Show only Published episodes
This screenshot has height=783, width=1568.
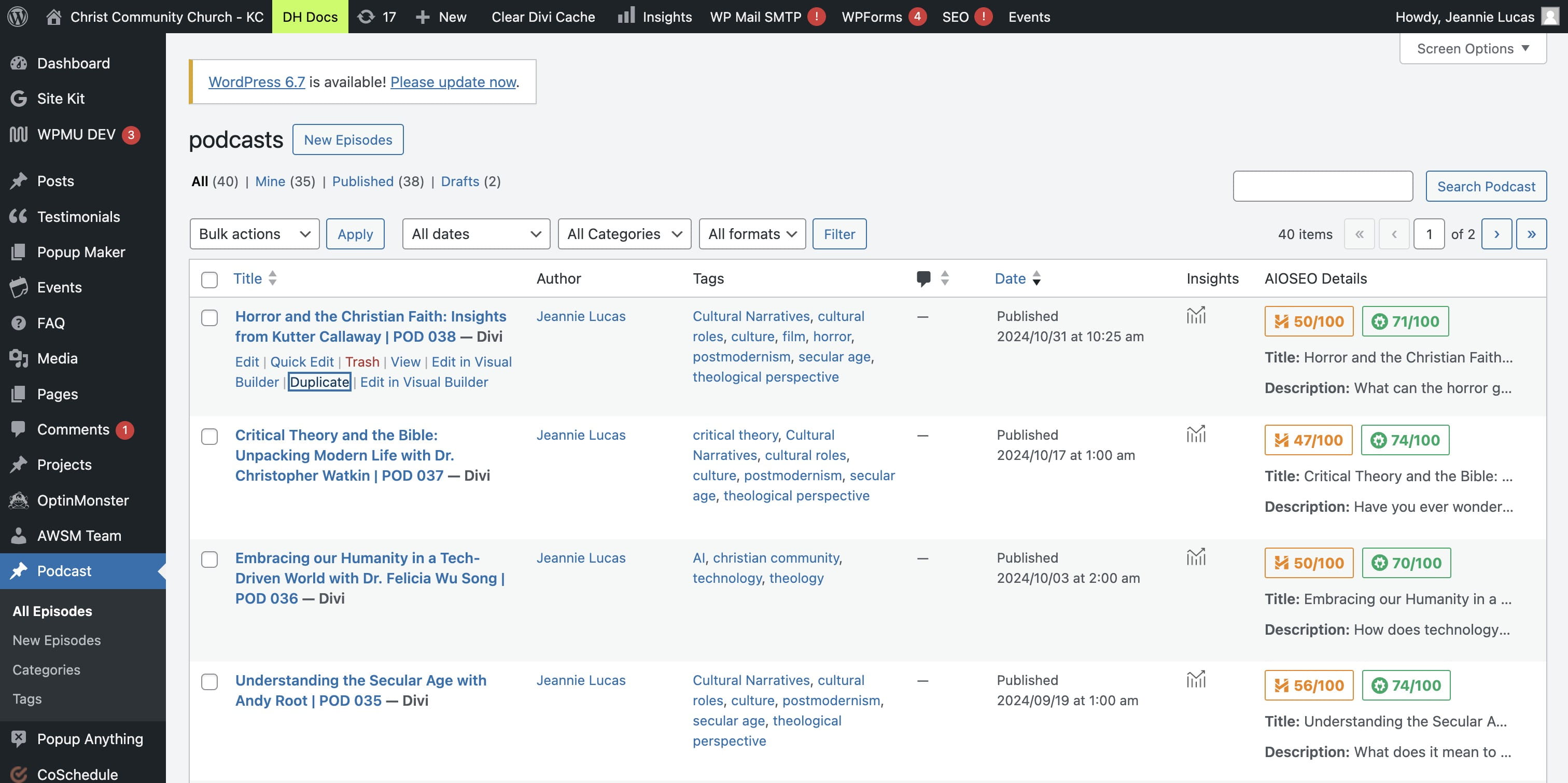pos(363,181)
